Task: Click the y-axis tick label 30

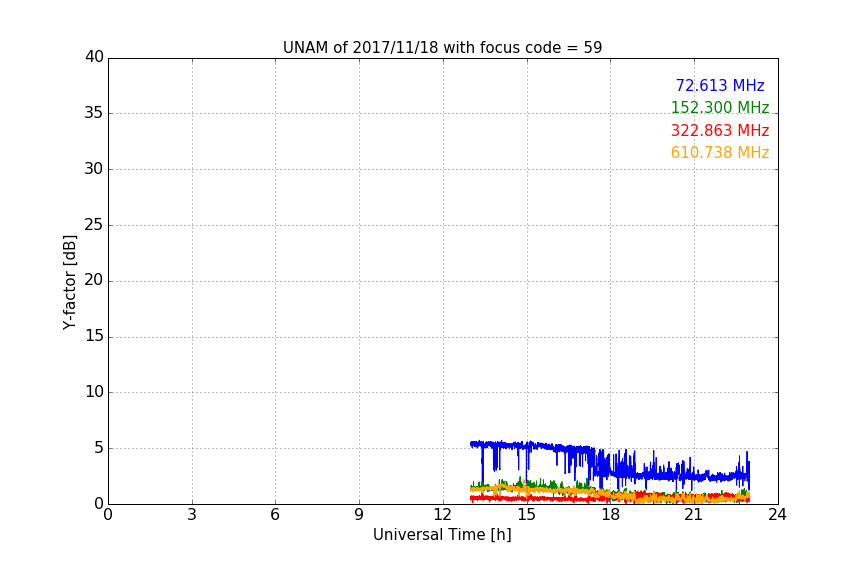Action: pyautogui.click(x=94, y=169)
